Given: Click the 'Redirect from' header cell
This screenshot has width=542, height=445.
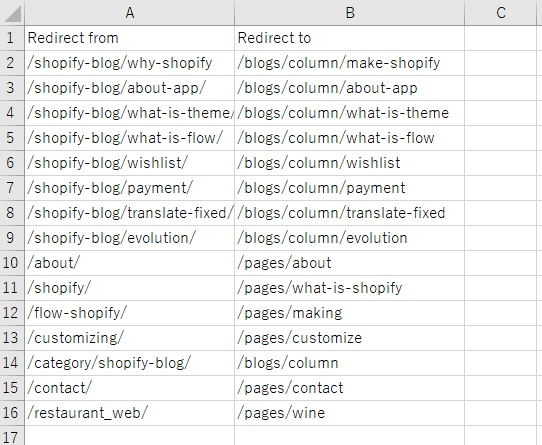Looking at the screenshot, I should [x=130, y=38].
